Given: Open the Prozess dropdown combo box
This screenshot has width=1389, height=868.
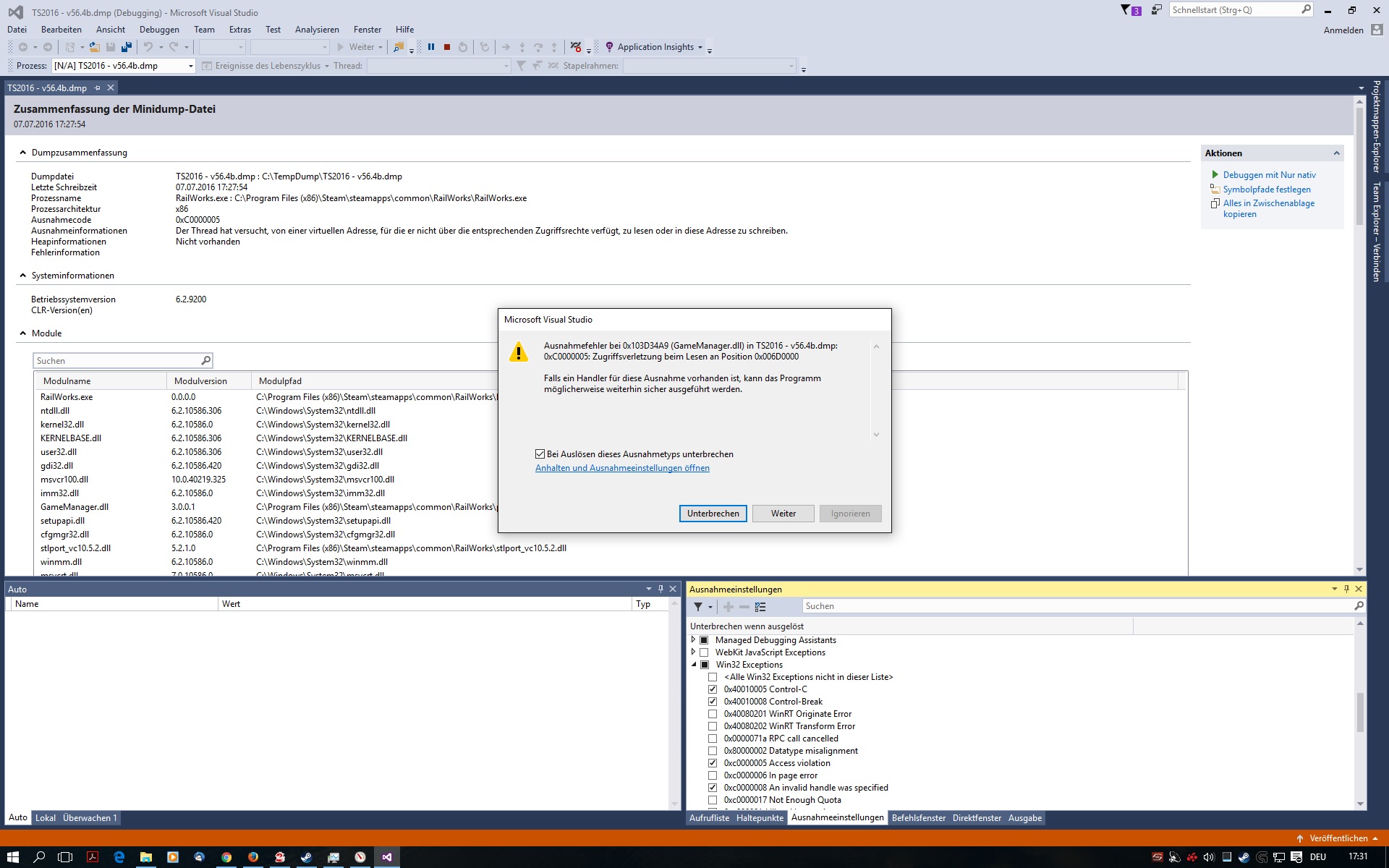Looking at the screenshot, I should point(191,66).
